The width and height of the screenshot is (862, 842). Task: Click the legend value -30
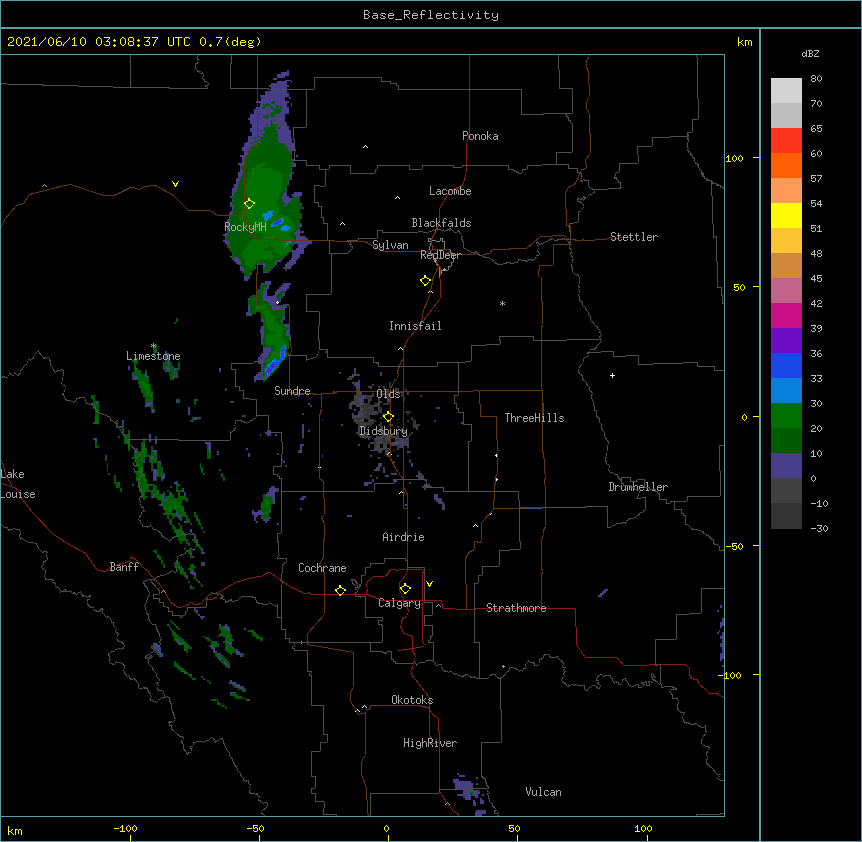point(819,528)
